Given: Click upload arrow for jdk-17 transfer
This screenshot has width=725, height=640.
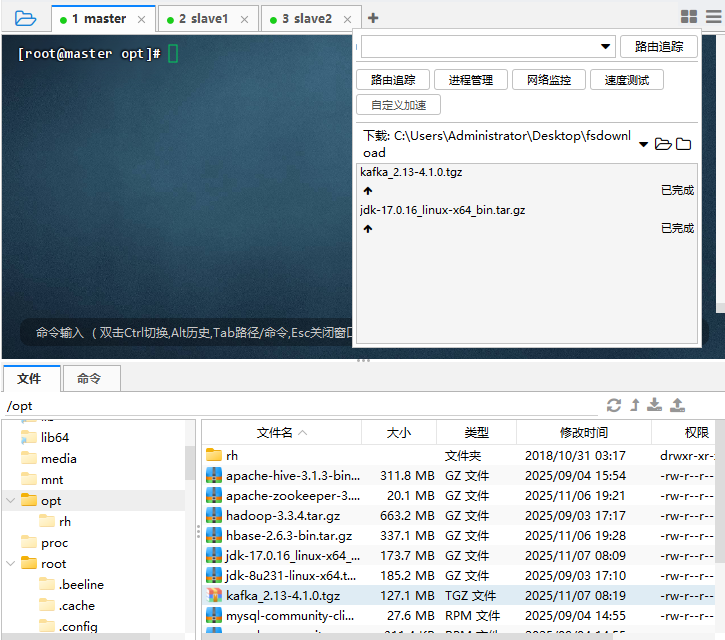Looking at the screenshot, I should tap(368, 228).
